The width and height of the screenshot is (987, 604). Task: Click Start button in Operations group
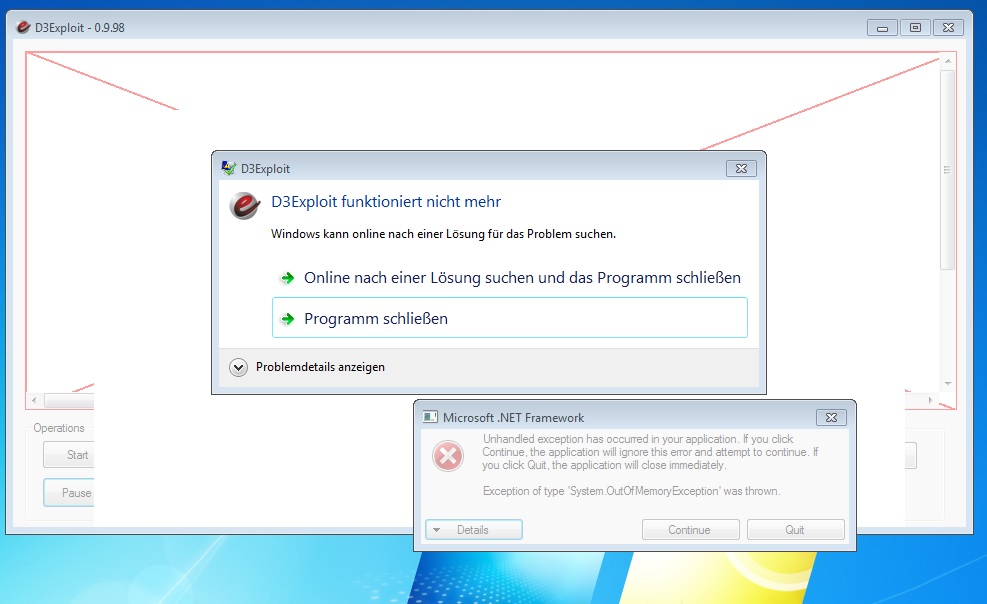pos(69,455)
